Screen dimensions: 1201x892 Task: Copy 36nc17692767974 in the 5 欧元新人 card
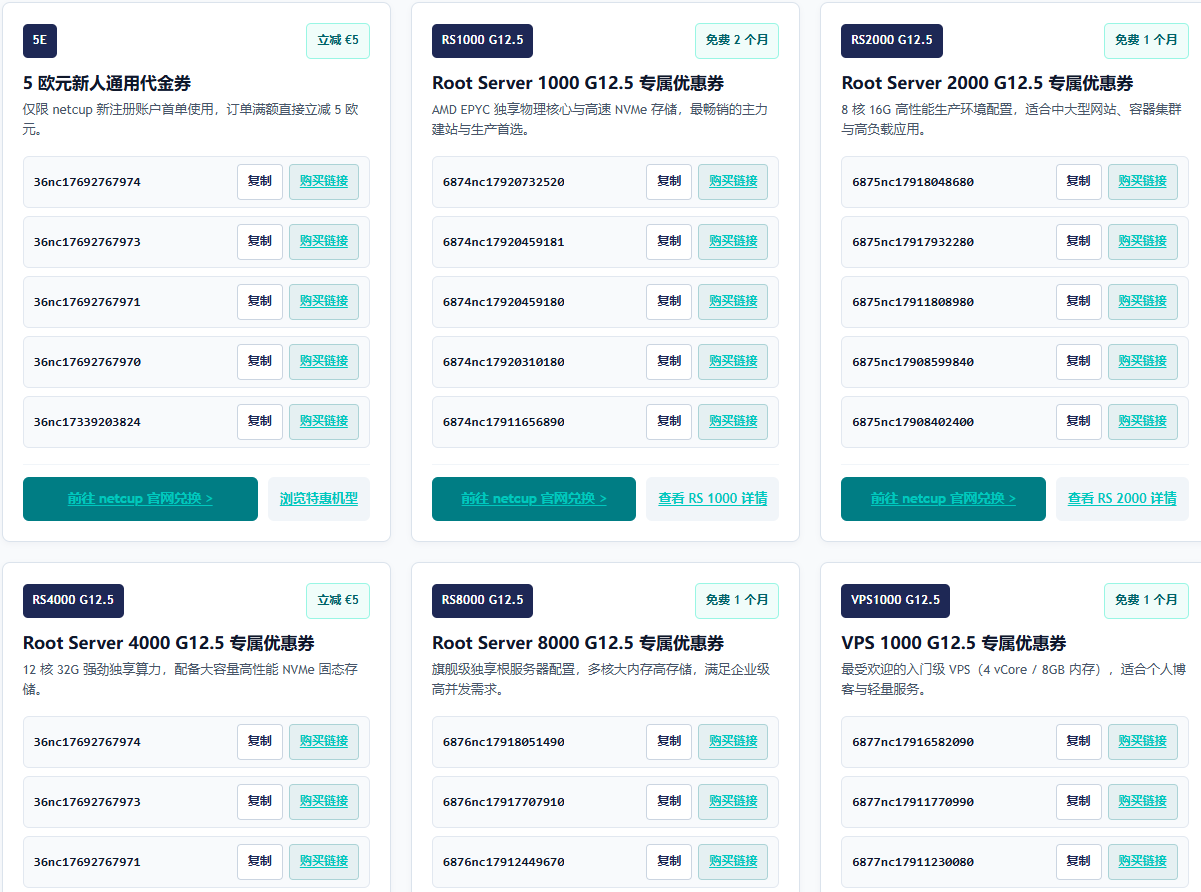[260, 182]
